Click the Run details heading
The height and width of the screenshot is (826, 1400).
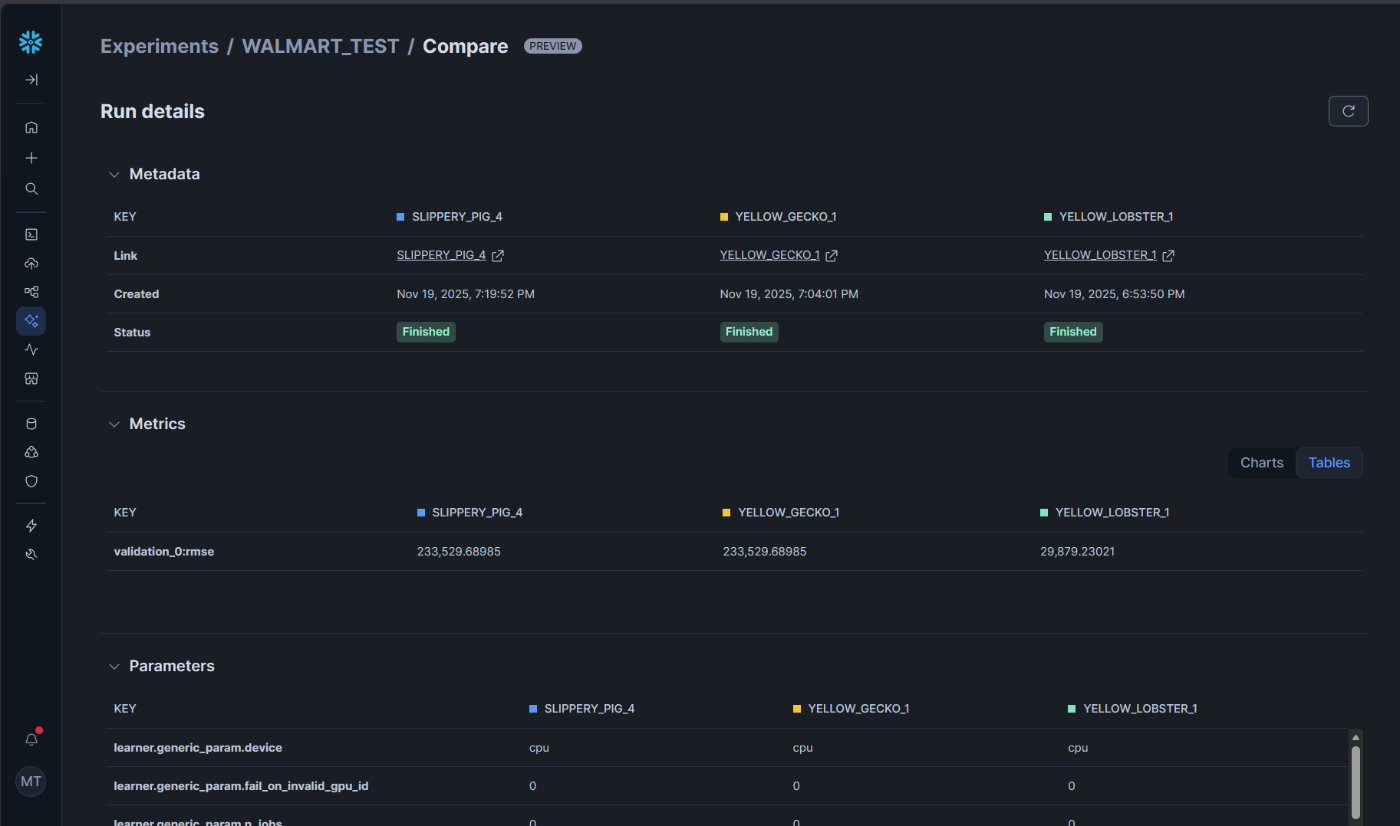coord(152,111)
